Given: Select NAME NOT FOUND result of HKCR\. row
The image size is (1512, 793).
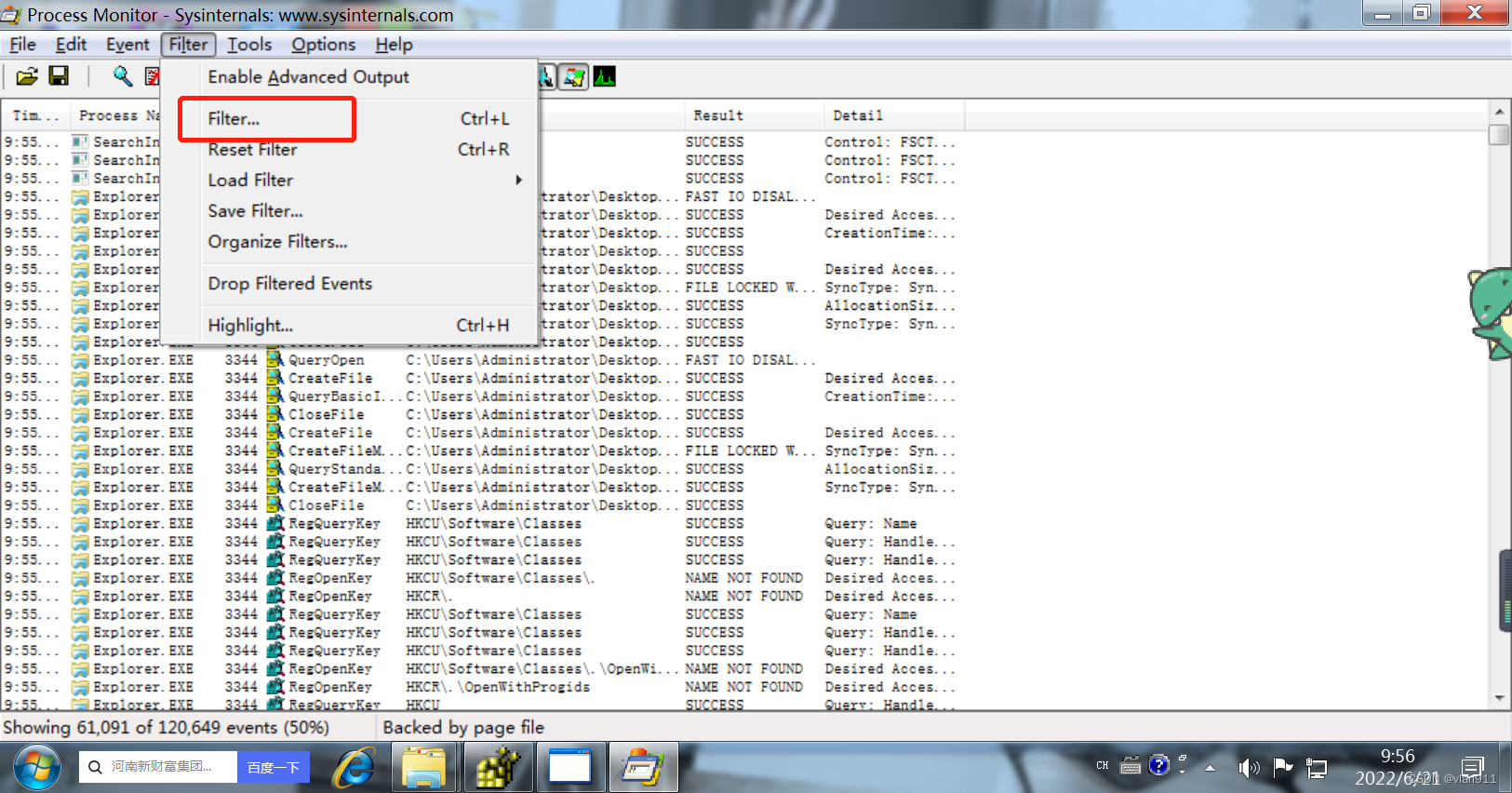Looking at the screenshot, I should coord(743,597).
